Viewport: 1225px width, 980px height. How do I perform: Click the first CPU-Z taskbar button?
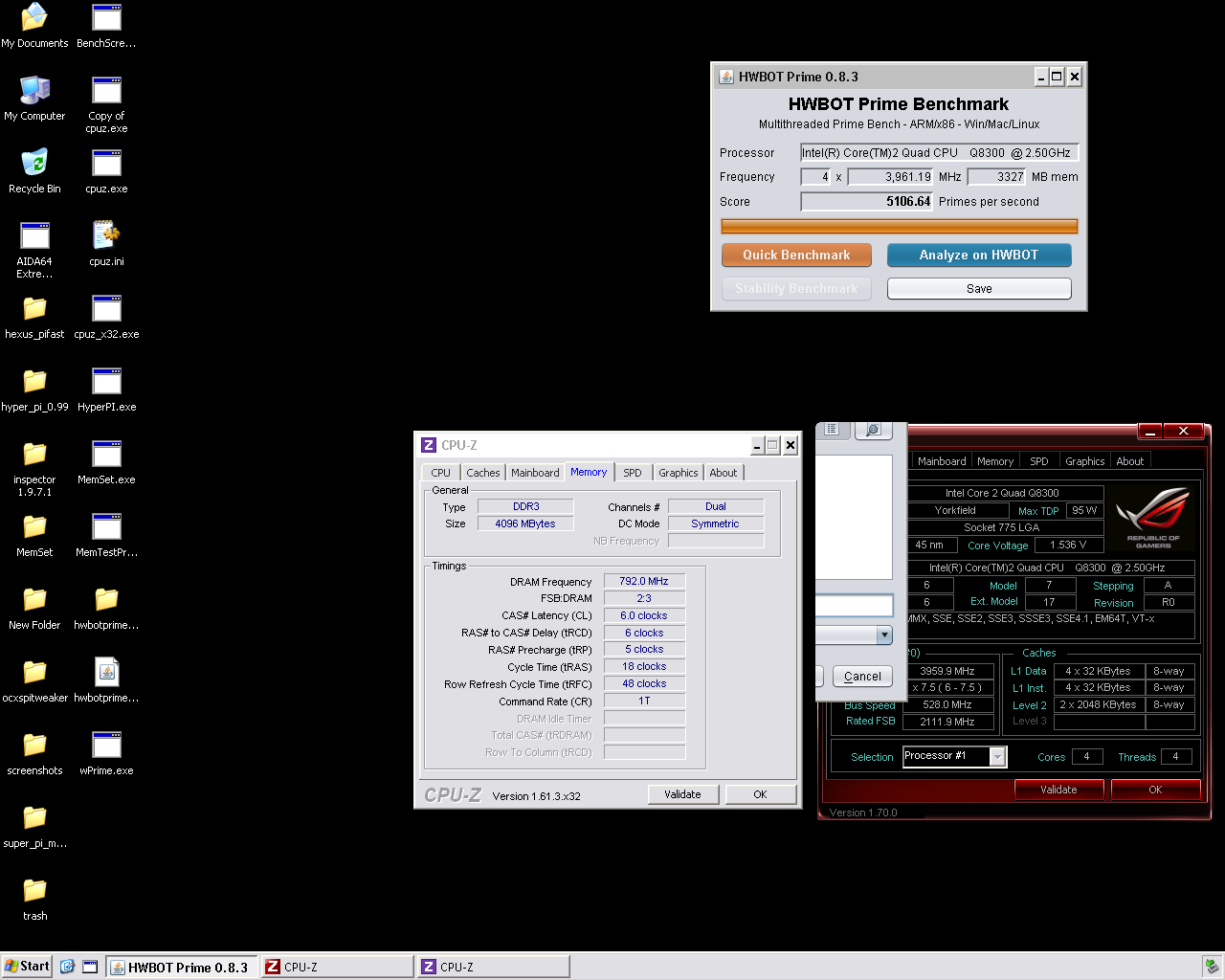pos(338,968)
